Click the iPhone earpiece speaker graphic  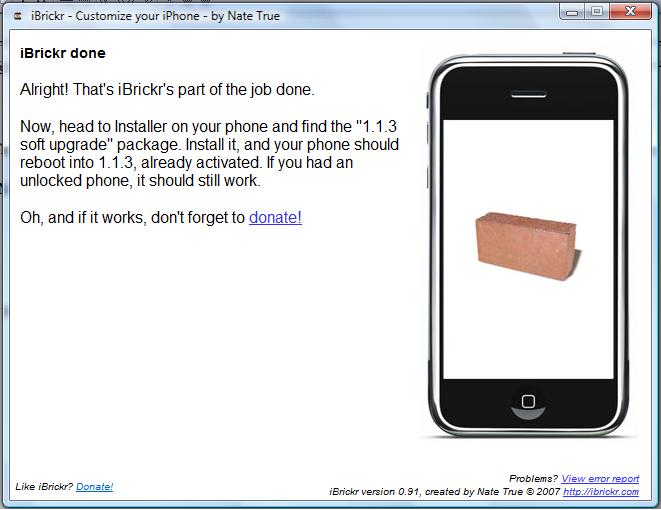pyautogui.click(x=529, y=94)
